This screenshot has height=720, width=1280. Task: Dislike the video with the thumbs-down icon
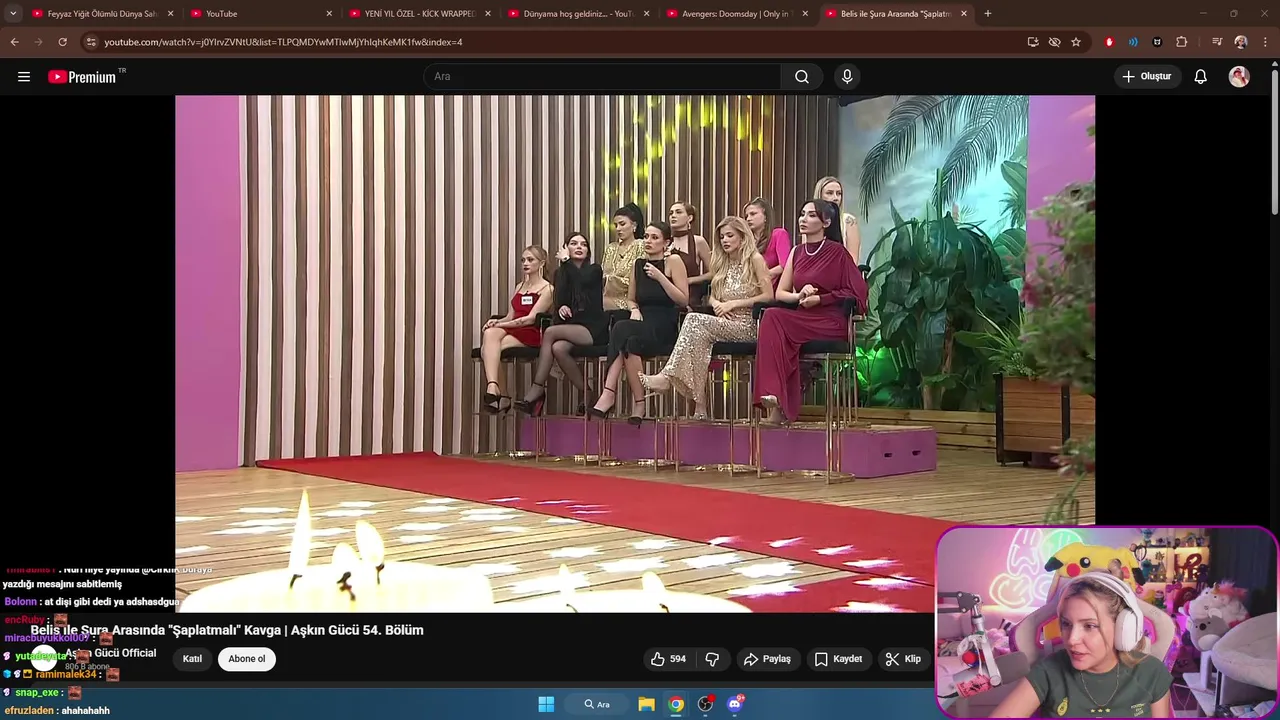712,659
